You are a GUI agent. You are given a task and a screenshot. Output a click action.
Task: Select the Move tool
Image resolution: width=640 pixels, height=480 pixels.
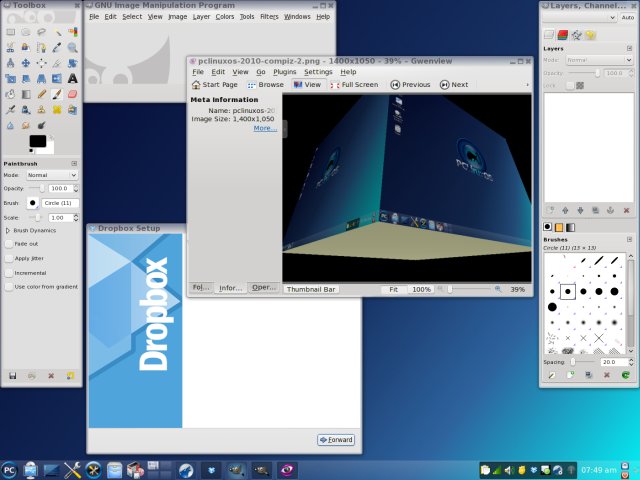tap(26, 63)
